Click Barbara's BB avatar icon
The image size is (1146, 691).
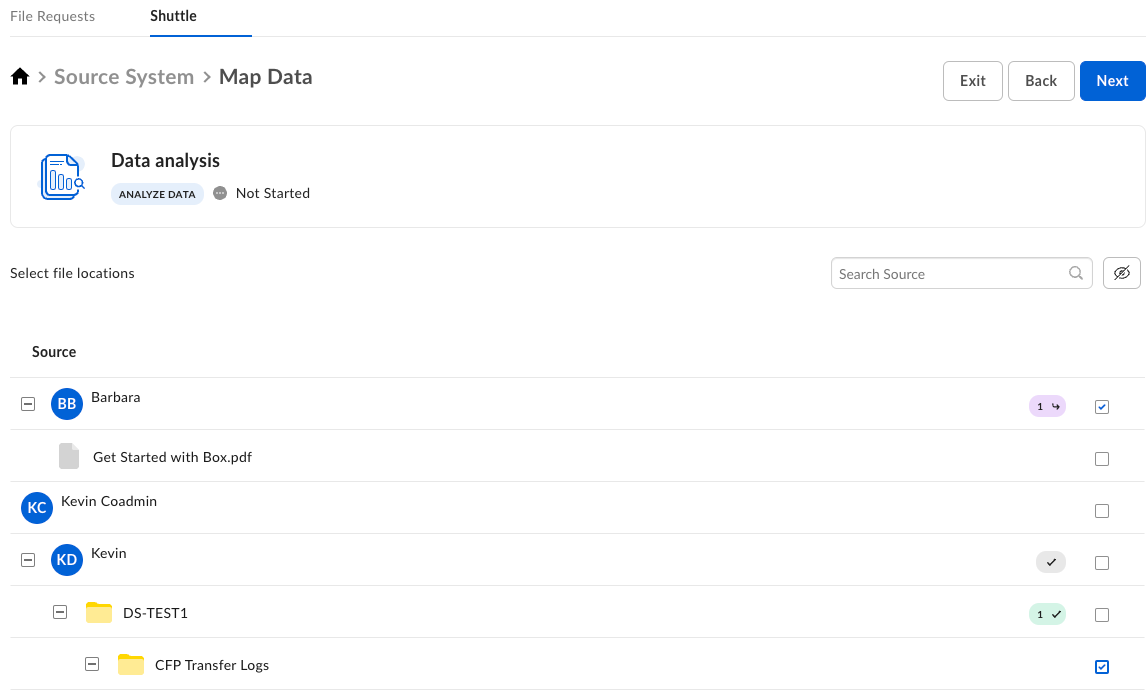tap(66, 404)
